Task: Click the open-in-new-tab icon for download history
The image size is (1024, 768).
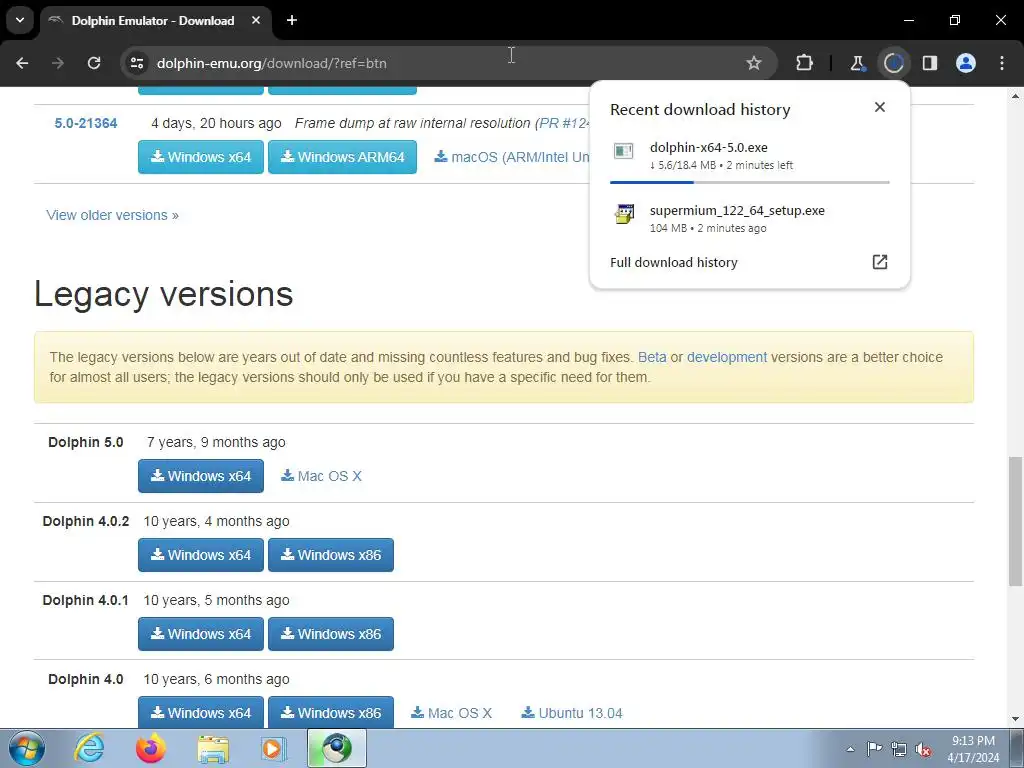Action: 880,262
